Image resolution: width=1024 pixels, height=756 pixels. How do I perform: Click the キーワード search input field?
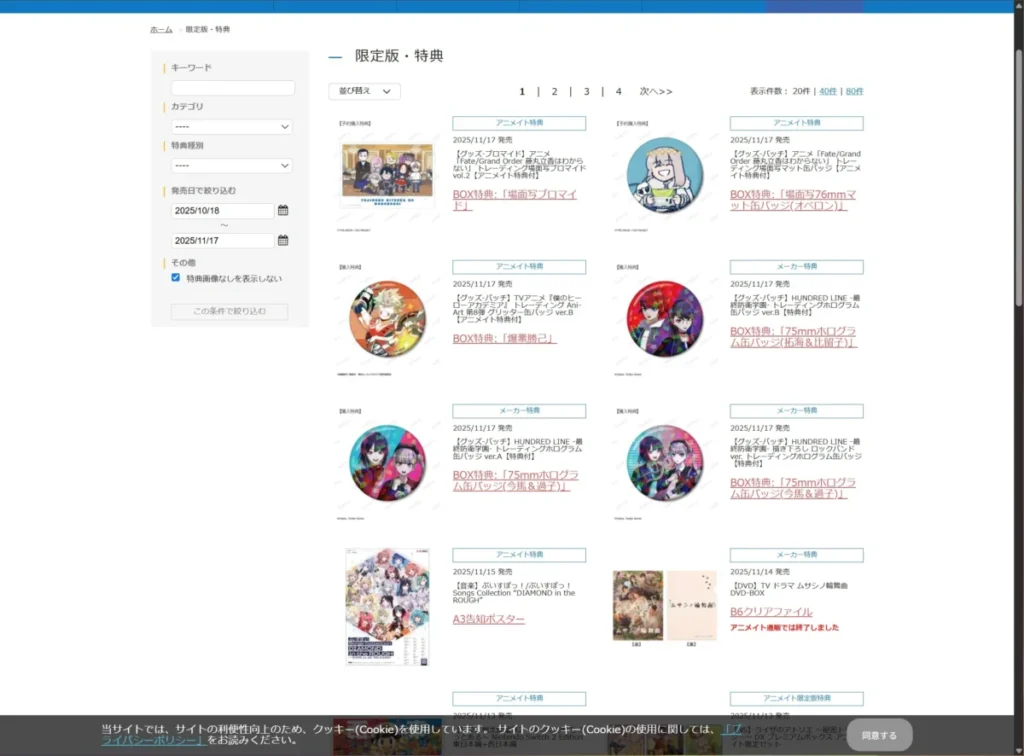click(232, 88)
